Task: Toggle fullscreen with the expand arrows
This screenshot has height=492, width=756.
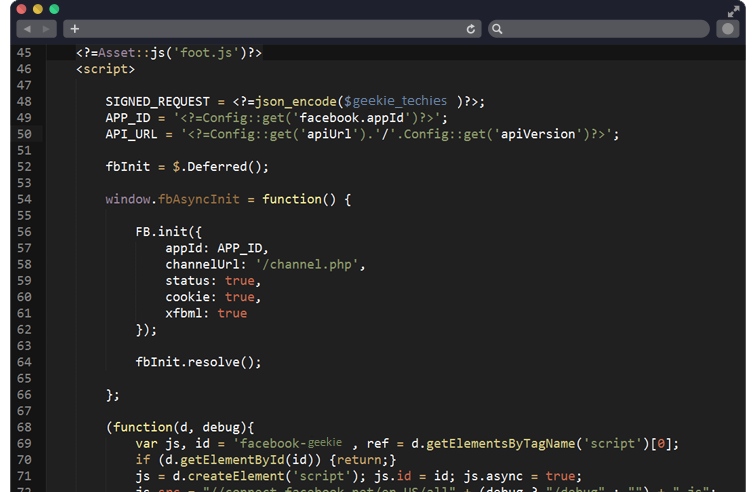Action: [x=733, y=11]
